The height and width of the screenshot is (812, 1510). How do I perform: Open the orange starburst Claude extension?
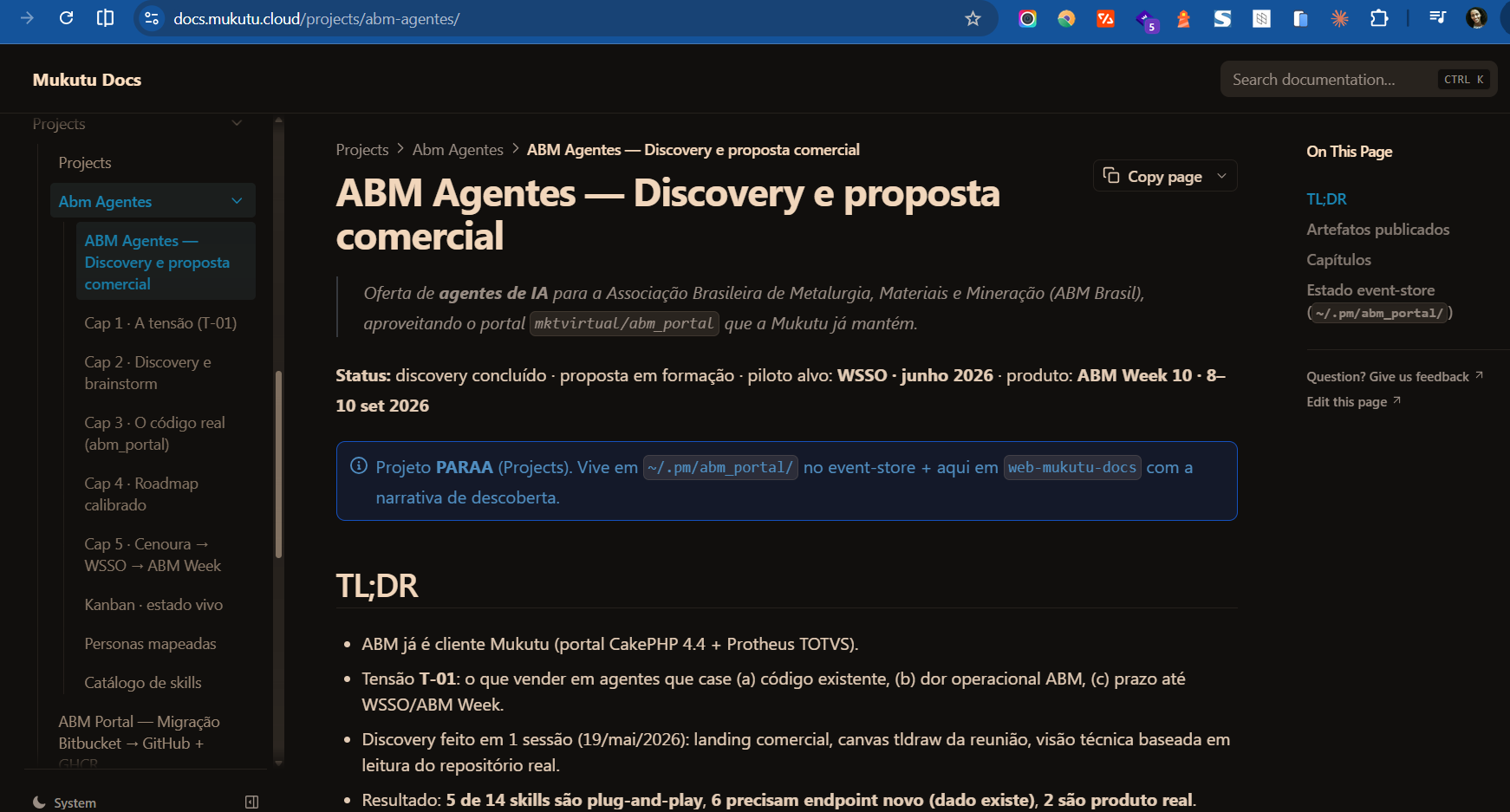[1339, 18]
